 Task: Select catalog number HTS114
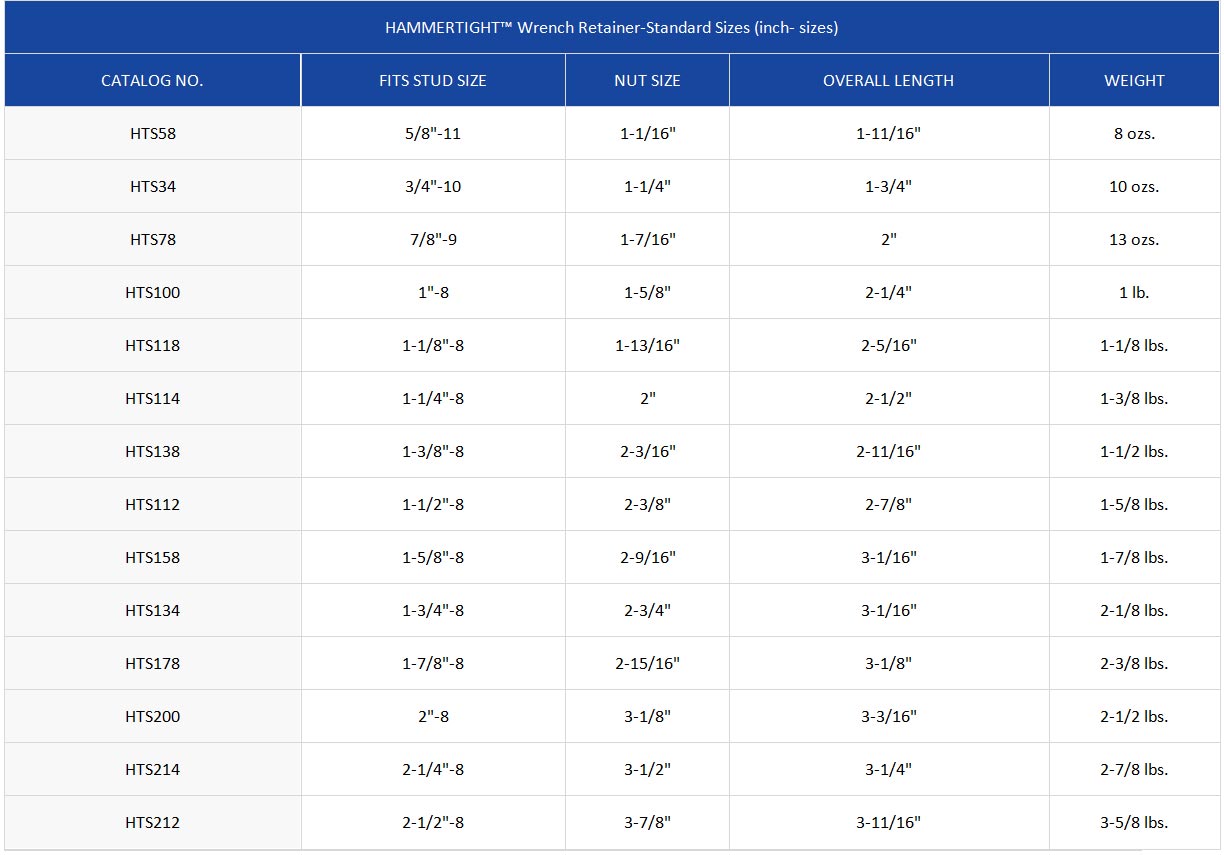[153, 399]
